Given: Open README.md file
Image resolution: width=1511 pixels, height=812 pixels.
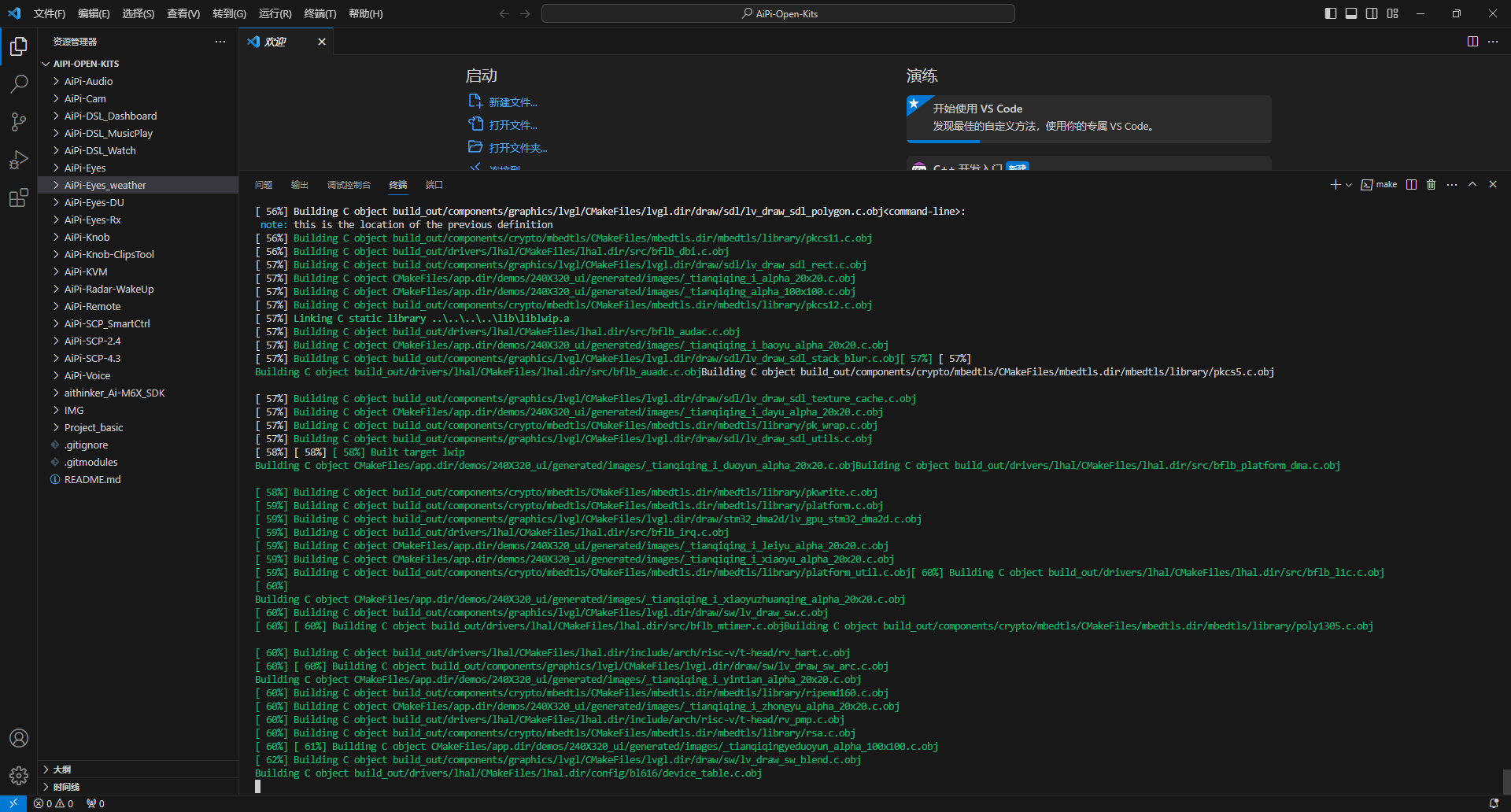Looking at the screenshot, I should 138,479.
